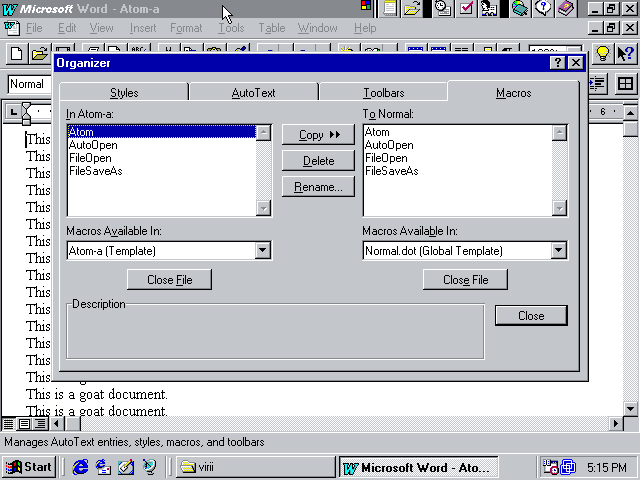Open the Format menu

coord(186,28)
